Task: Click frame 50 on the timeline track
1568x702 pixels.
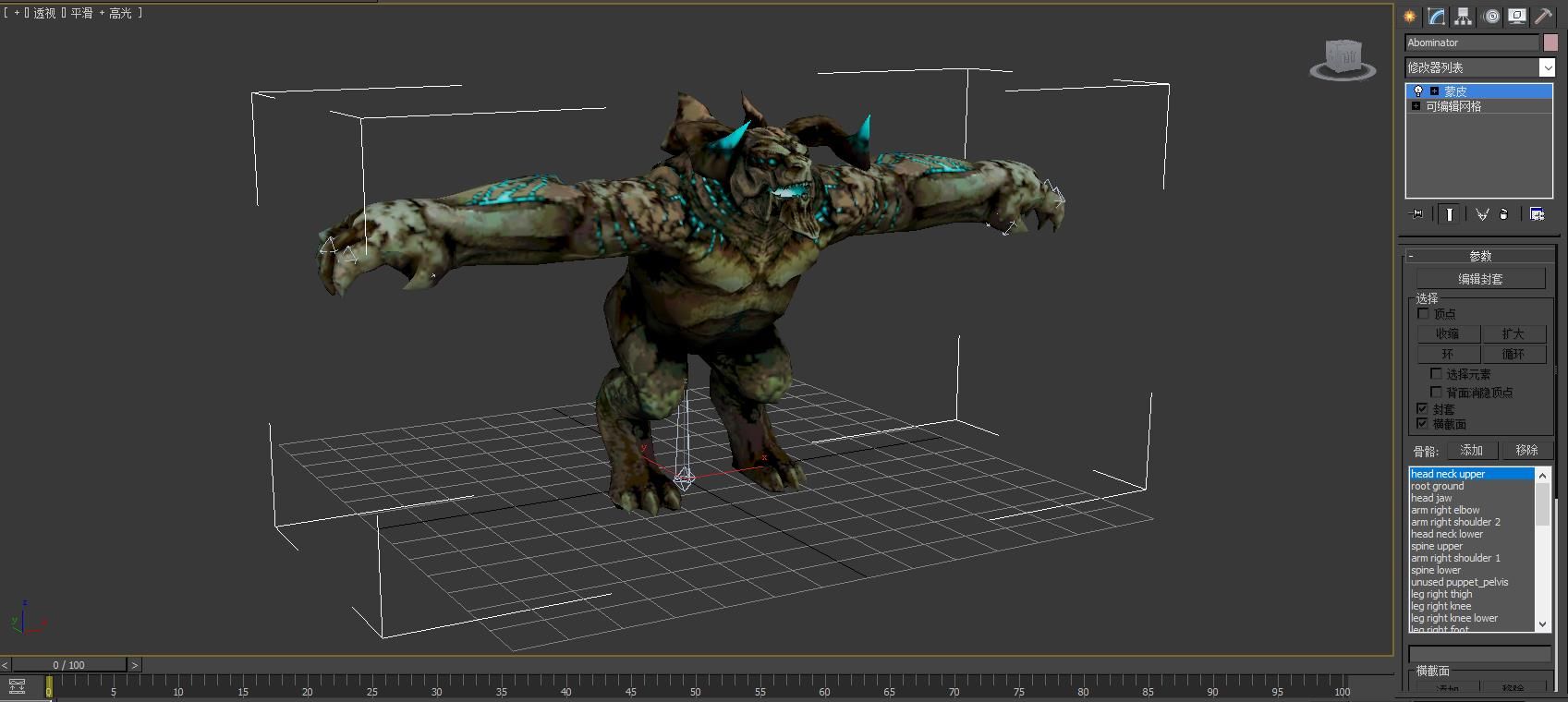Action: tap(695, 686)
